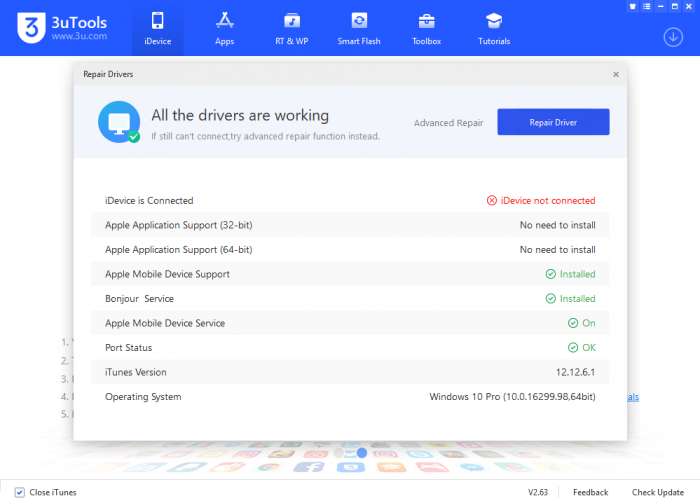Screen dimensions: 700x503
Task: Select the Operating System label
Action: tap(143, 397)
